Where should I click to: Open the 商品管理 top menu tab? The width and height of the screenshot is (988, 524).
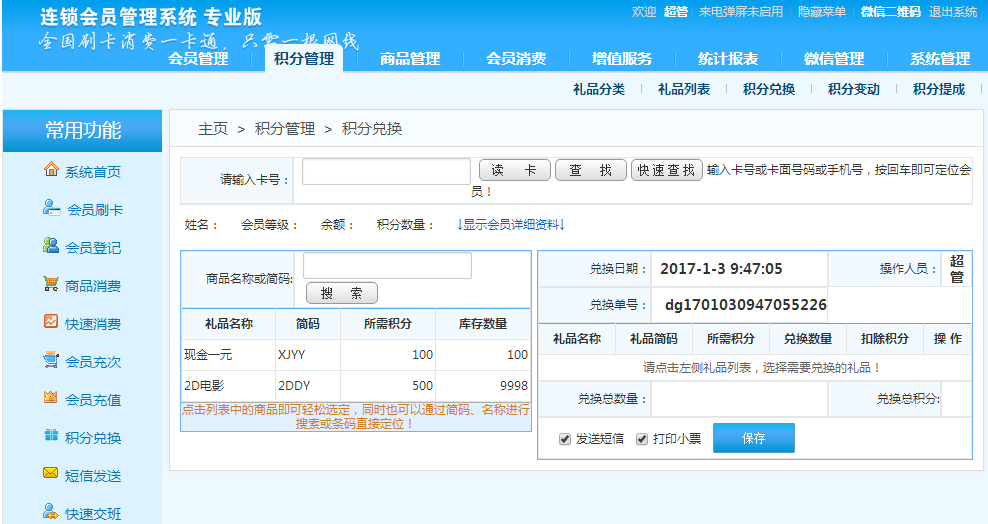pos(410,59)
